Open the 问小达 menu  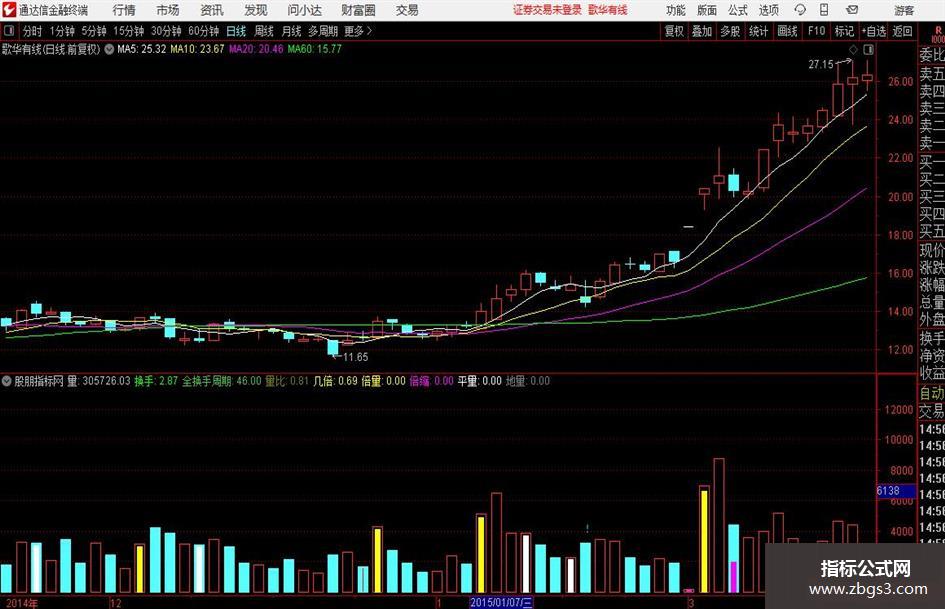tap(304, 10)
